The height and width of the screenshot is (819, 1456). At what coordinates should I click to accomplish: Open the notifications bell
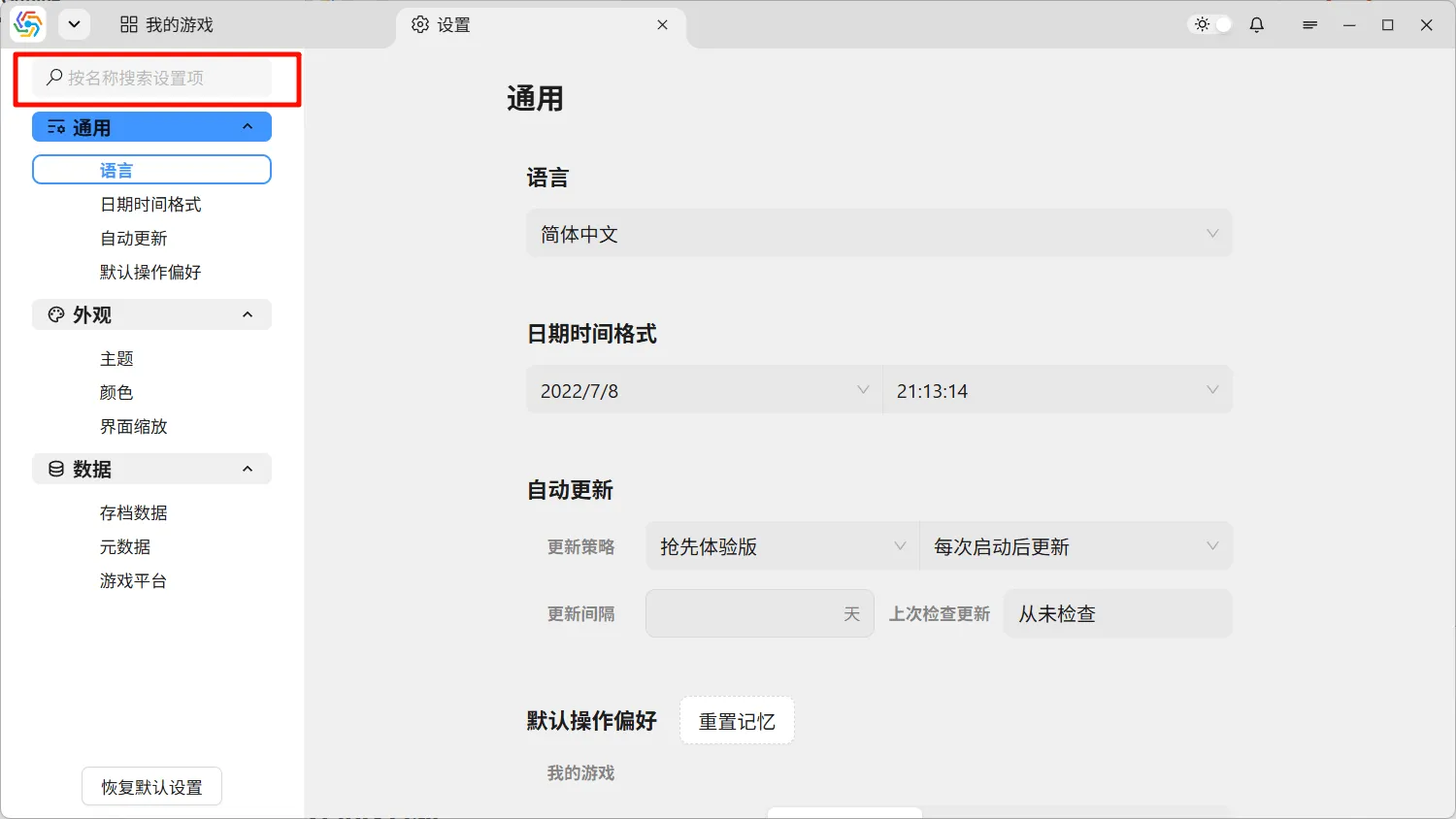(1257, 25)
